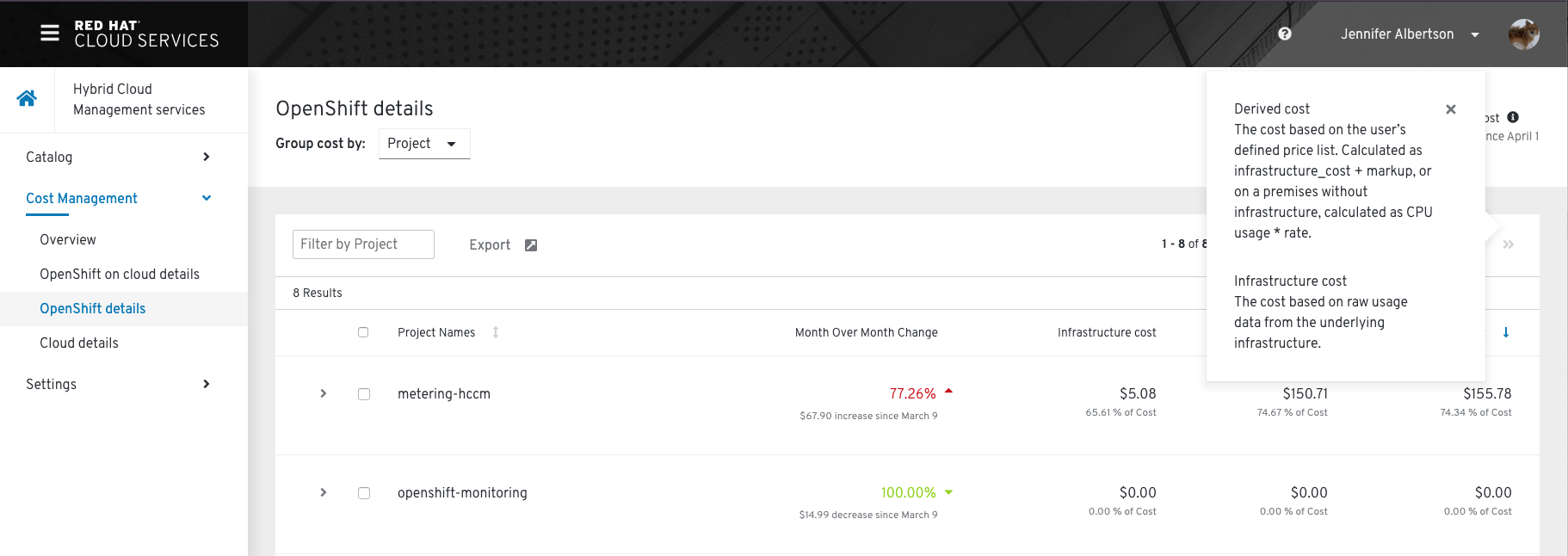Click the $155.78 total cost value
The width and height of the screenshot is (1568, 556).
[x=1487, y=393]
